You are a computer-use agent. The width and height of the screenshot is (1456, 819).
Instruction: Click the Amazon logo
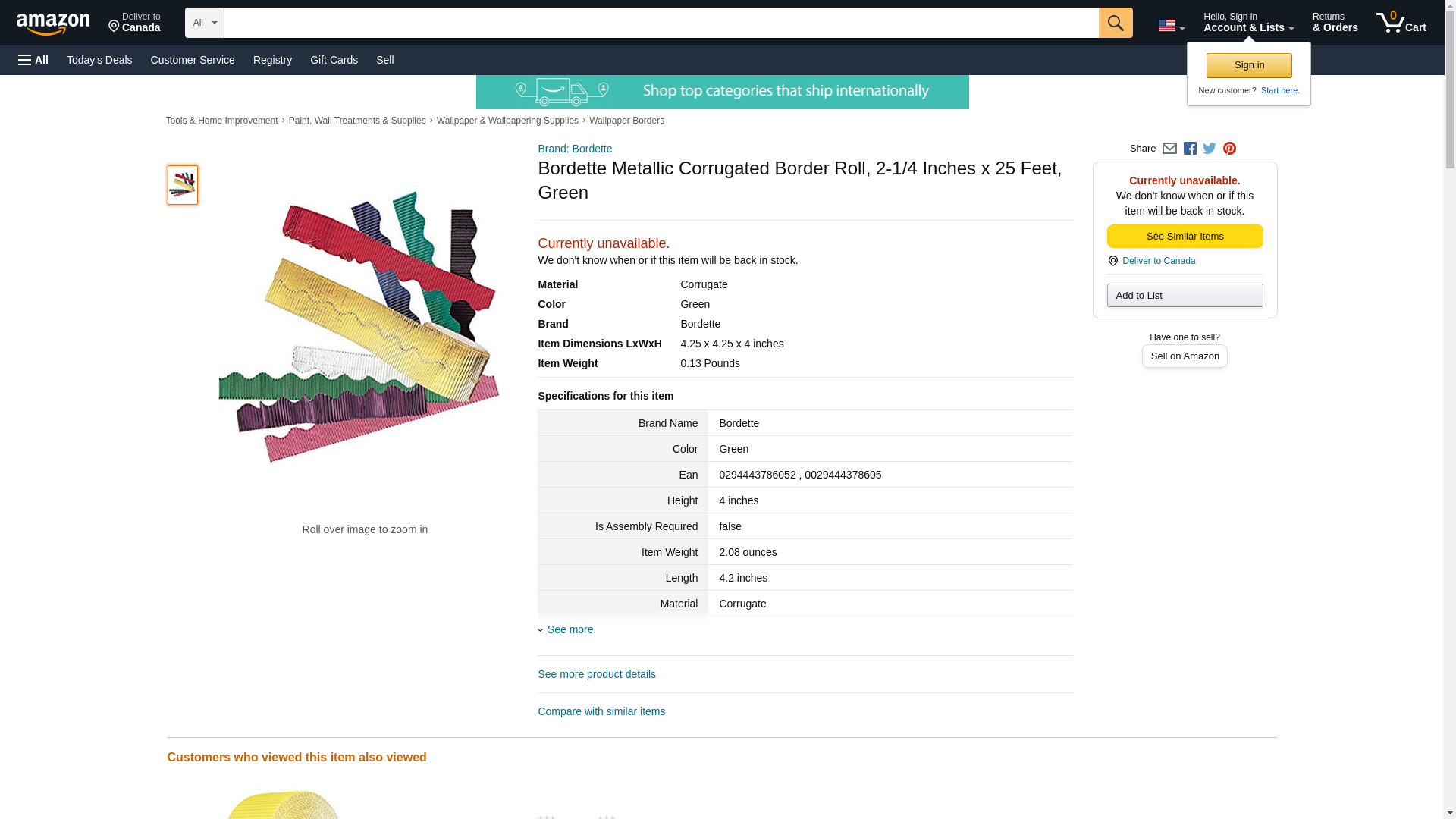(x=53, y=24)
